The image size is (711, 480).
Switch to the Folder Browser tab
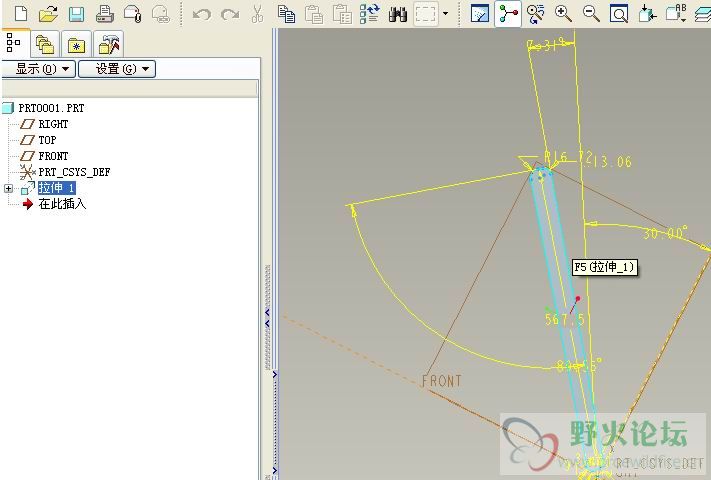point(44,44)
